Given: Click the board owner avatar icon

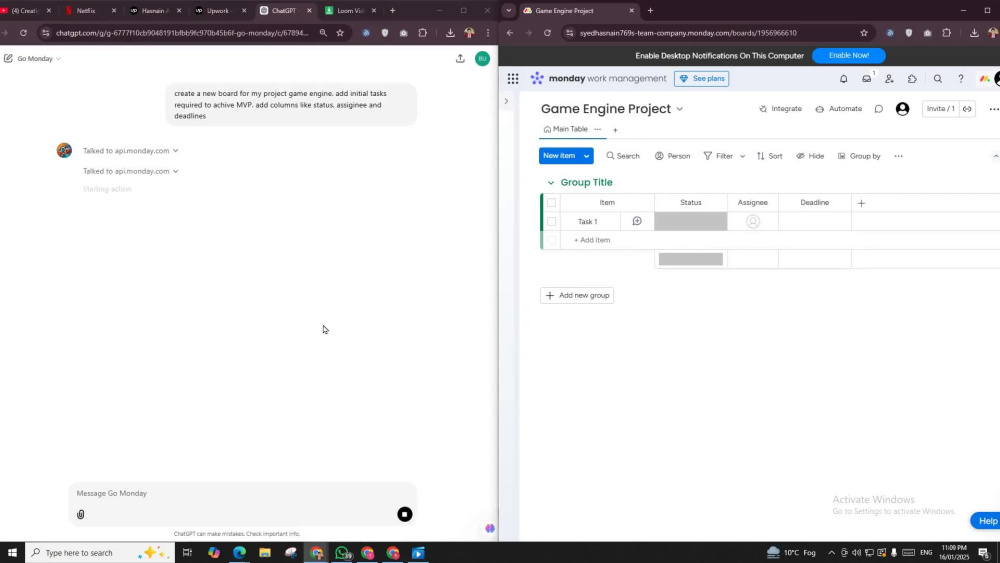Looking at the screenshot, I should click(902, 109).
